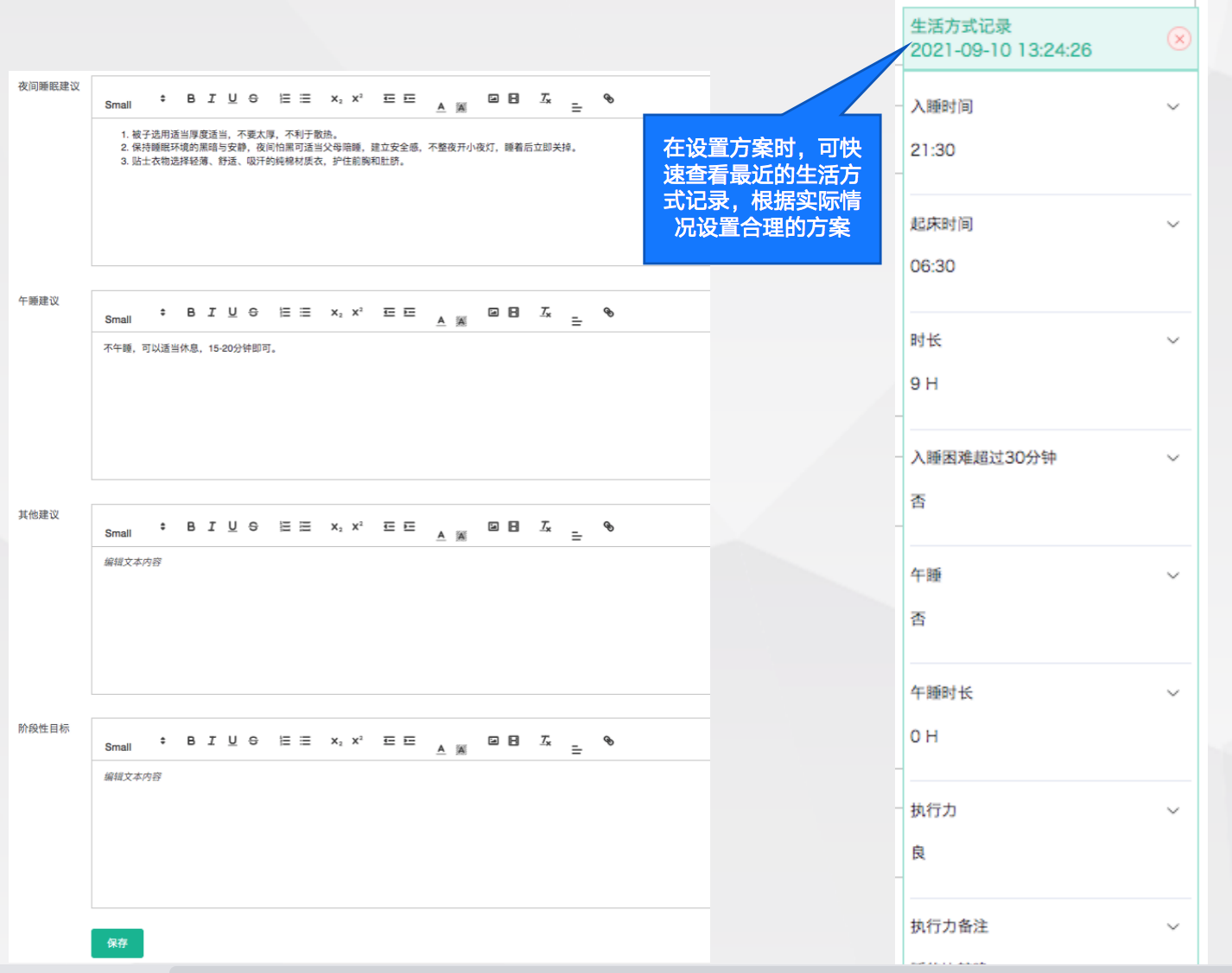Viewport: 1232px width, 973px height.
Task: Select the 良 execution rating value
Action: (x=918, y=853)
